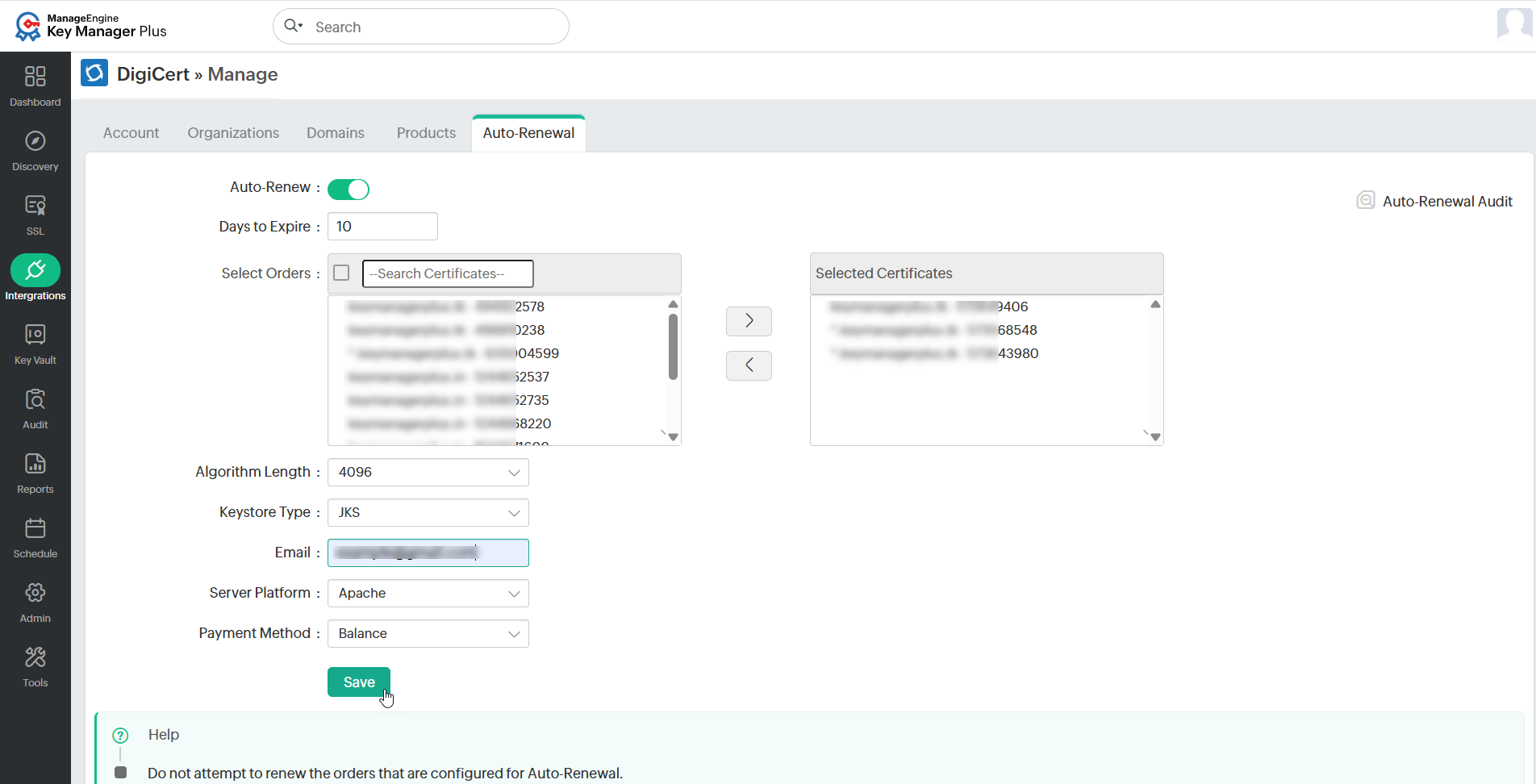
Task: Click Selected Certificates scroll up arrow
Action: click(x=1155, y=304)
